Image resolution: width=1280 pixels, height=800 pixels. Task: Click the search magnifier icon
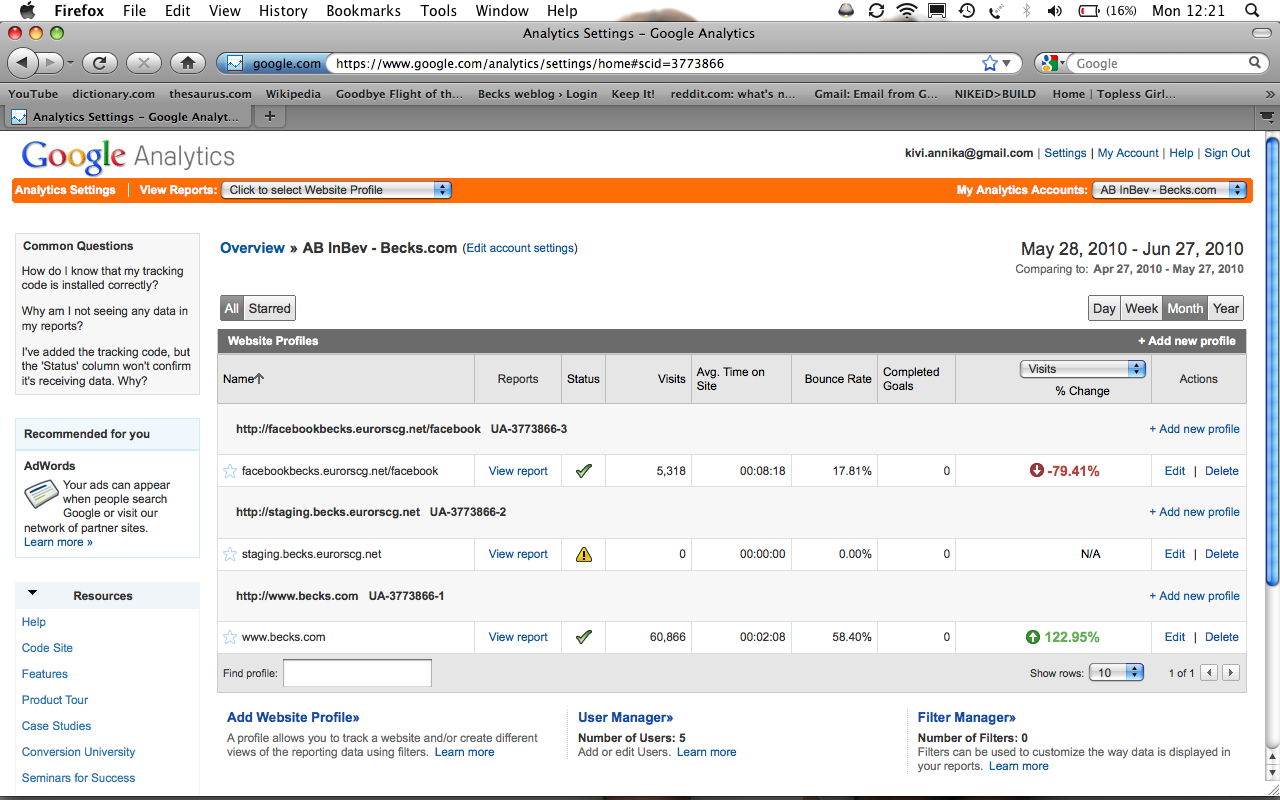click(1256, 63)
